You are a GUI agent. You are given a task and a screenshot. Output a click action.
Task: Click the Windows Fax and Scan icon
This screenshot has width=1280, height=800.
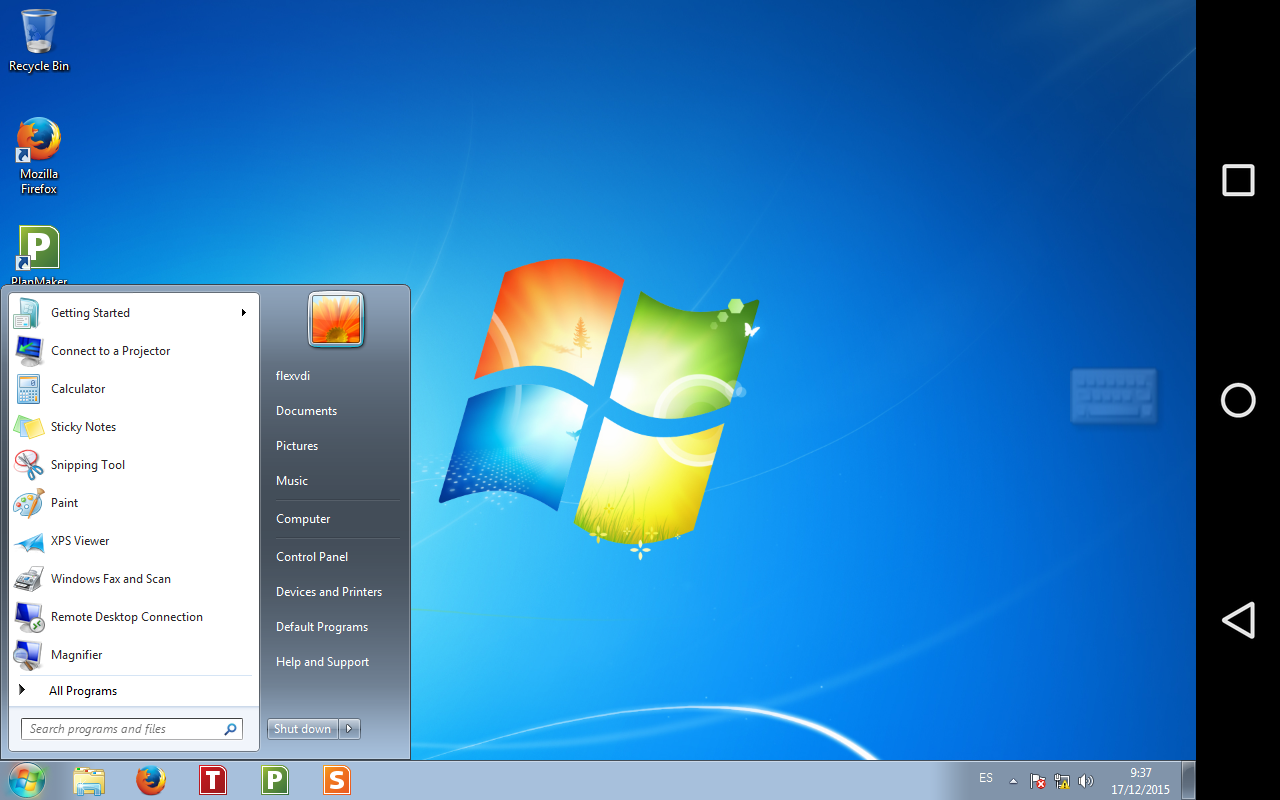point(27,579)
